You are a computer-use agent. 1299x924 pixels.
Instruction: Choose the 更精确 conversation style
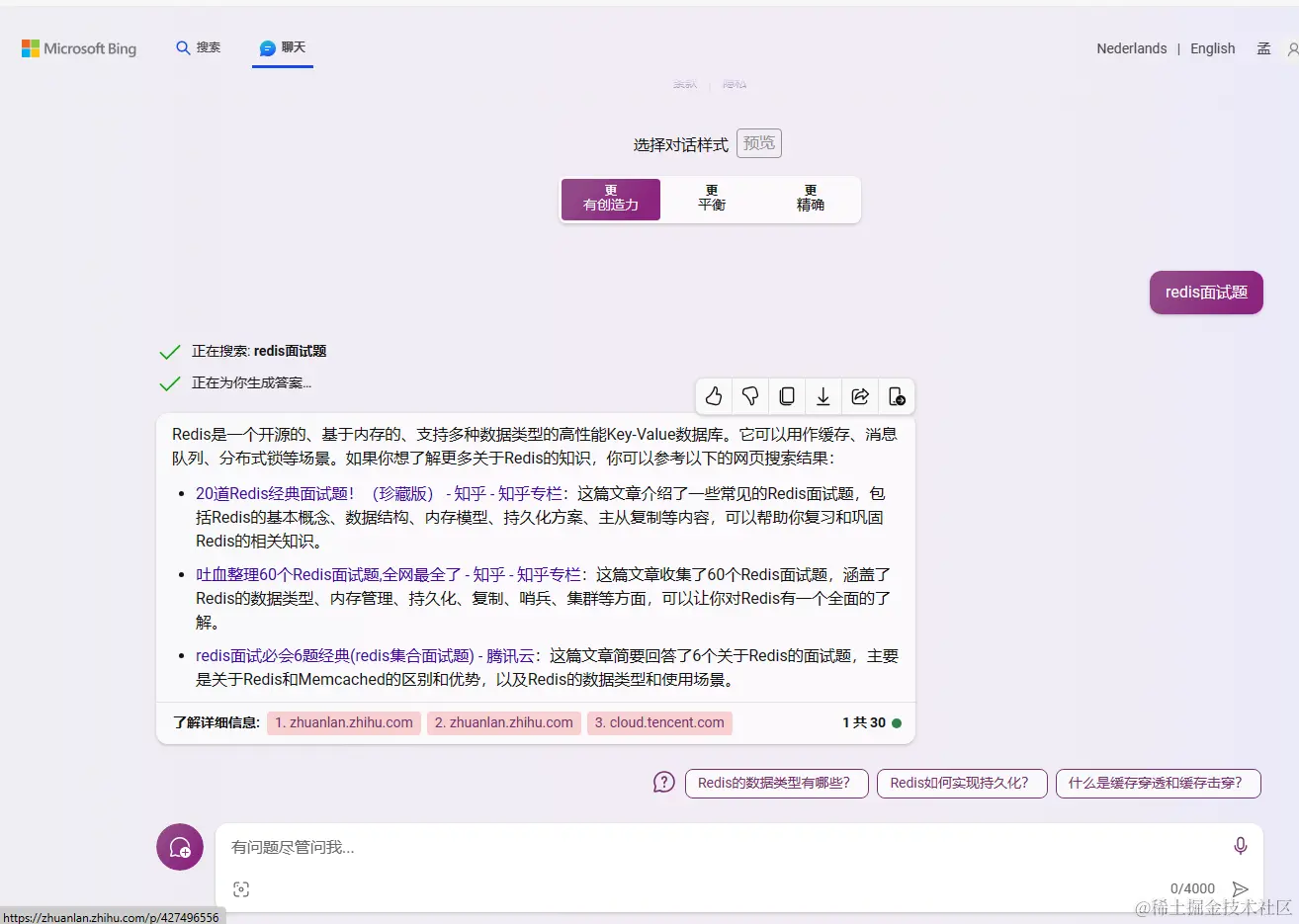[x=810, y=199]
